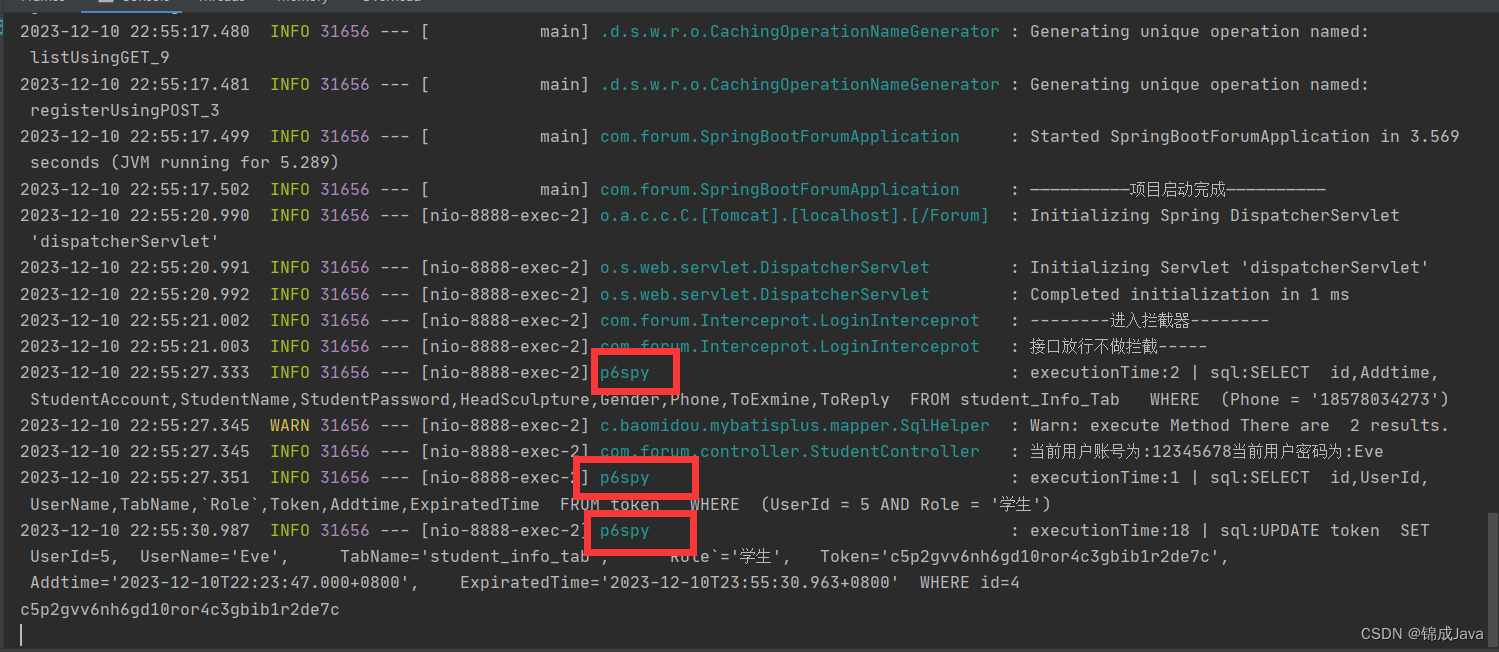Open the Overhead tab

point(390,3)
